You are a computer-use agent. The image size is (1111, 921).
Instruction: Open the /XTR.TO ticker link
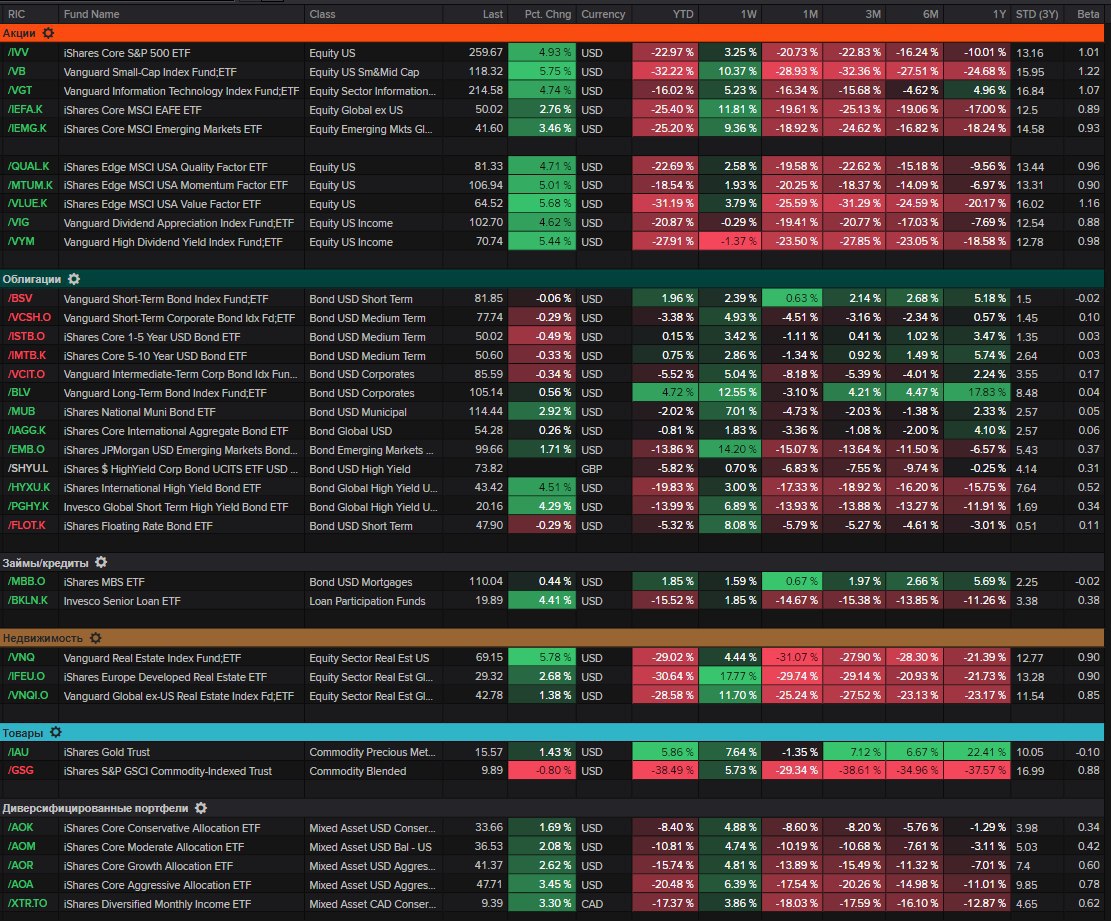tap(27, 903)
